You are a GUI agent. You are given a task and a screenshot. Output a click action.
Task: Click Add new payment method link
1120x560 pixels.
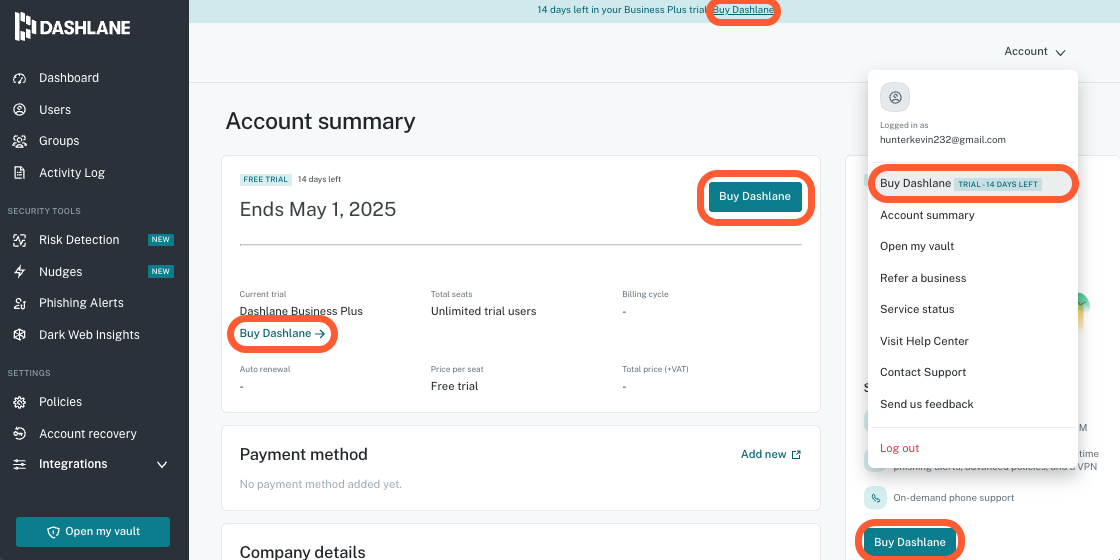point(770,454)
